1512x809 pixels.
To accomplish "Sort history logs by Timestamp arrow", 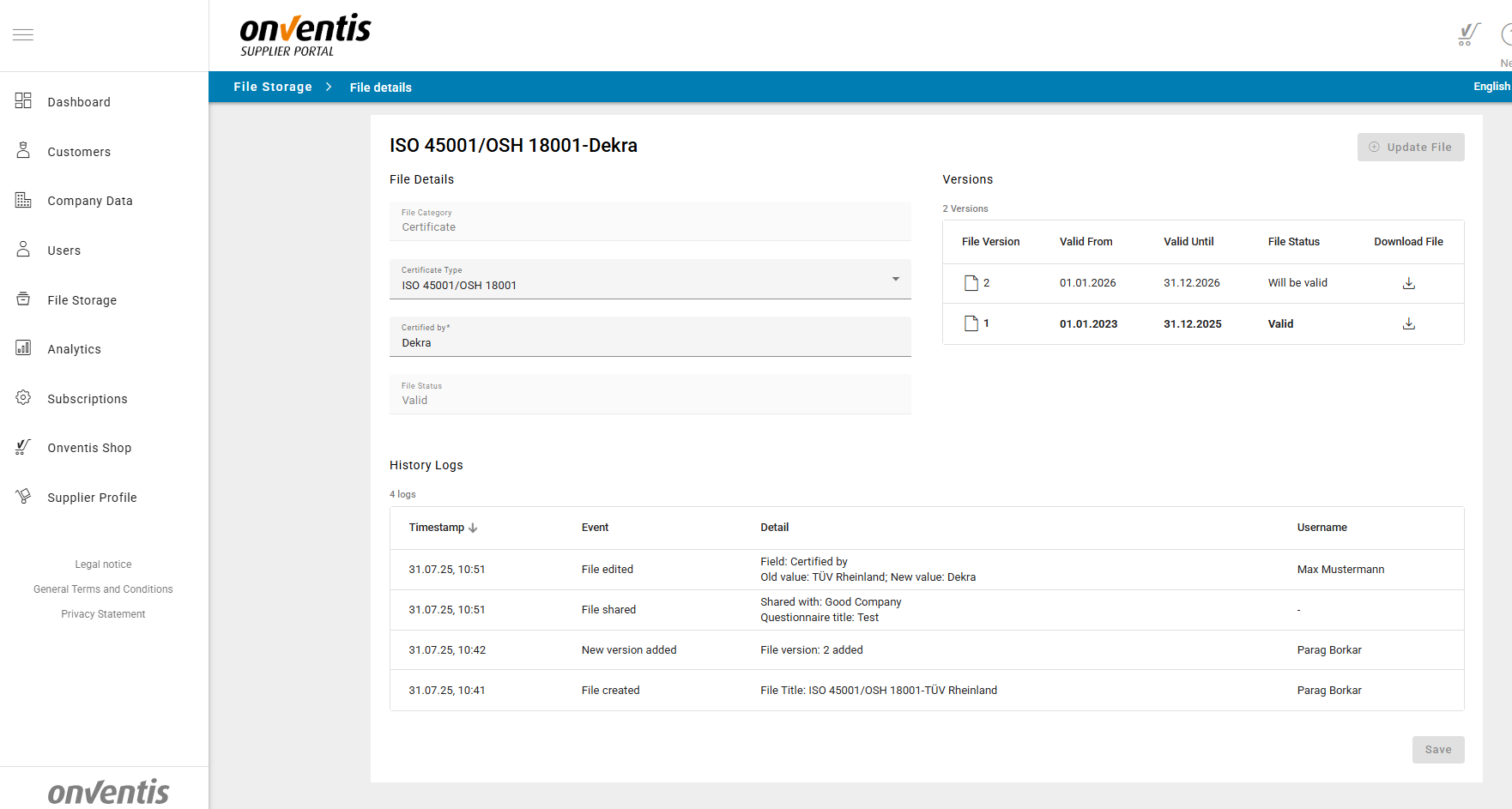I will pyautogui.click(x=473, y=528).
